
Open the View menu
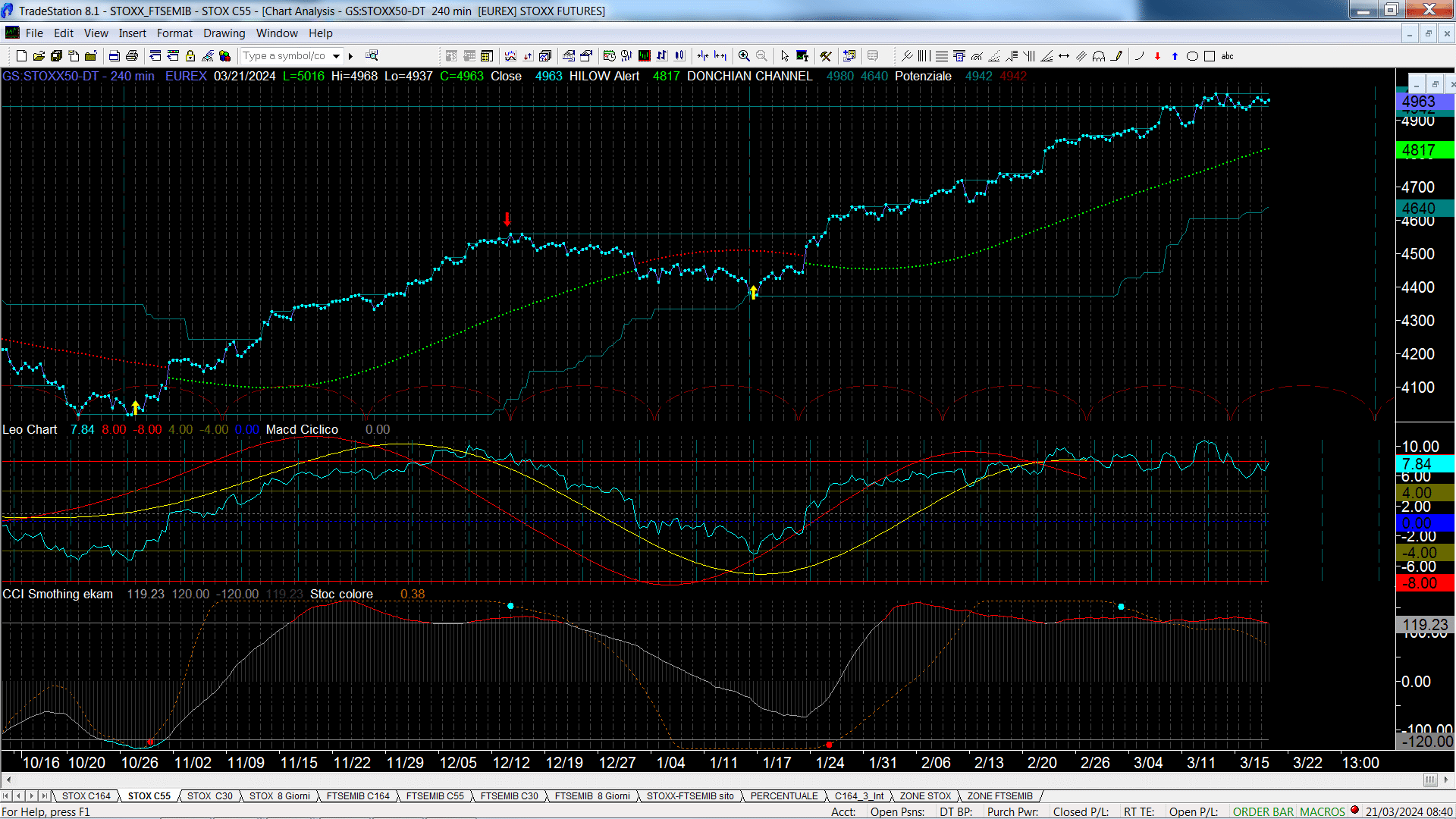96,33
